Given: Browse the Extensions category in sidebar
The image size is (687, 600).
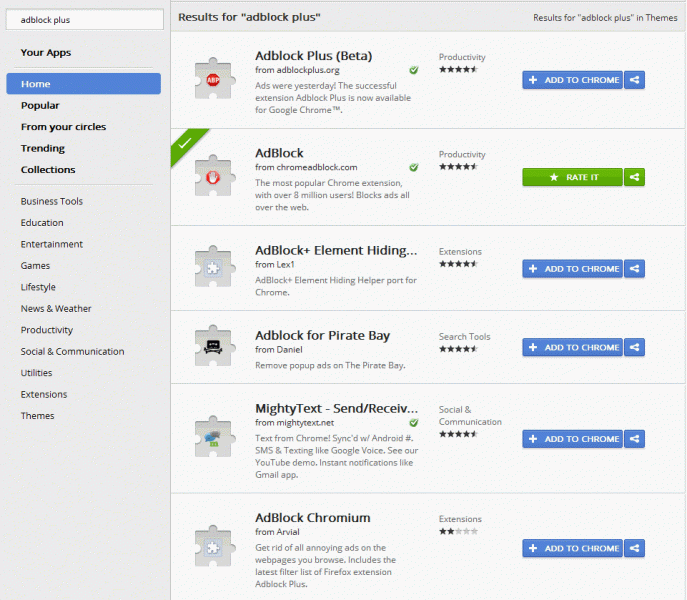Looking at the screenshot, I should 44,394.
